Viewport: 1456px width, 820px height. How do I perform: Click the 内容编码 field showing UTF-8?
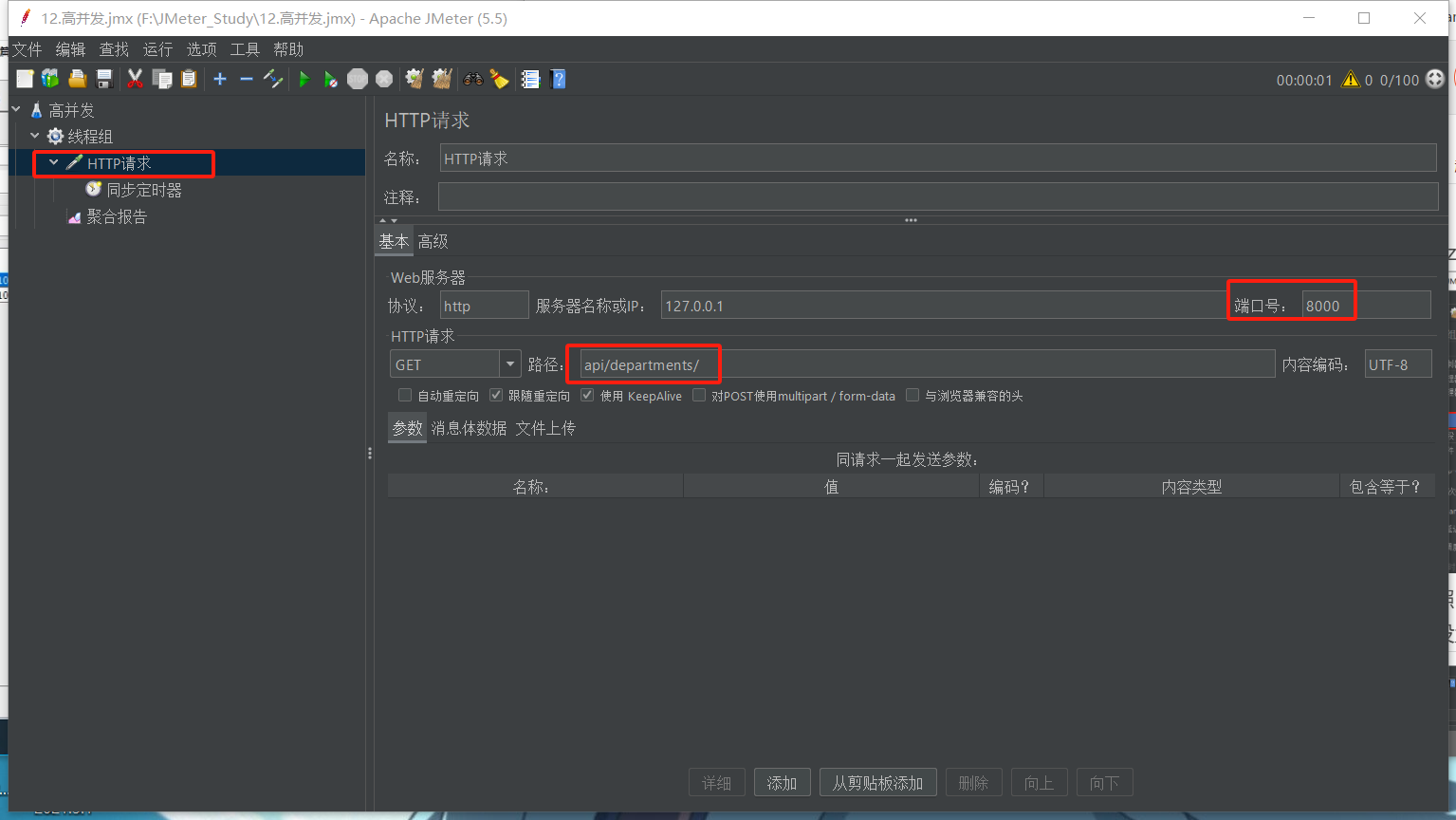(1398, 364)
